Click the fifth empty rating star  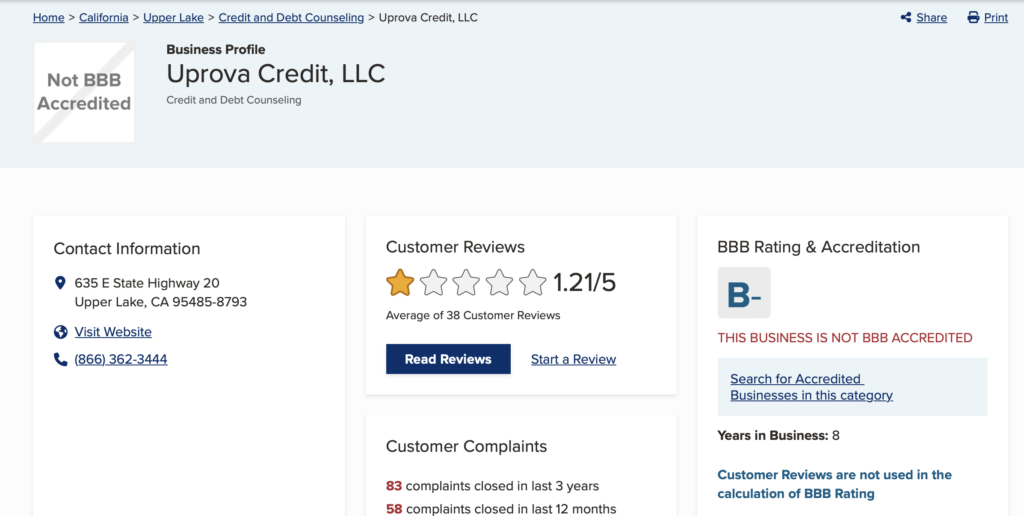(532, 283)
